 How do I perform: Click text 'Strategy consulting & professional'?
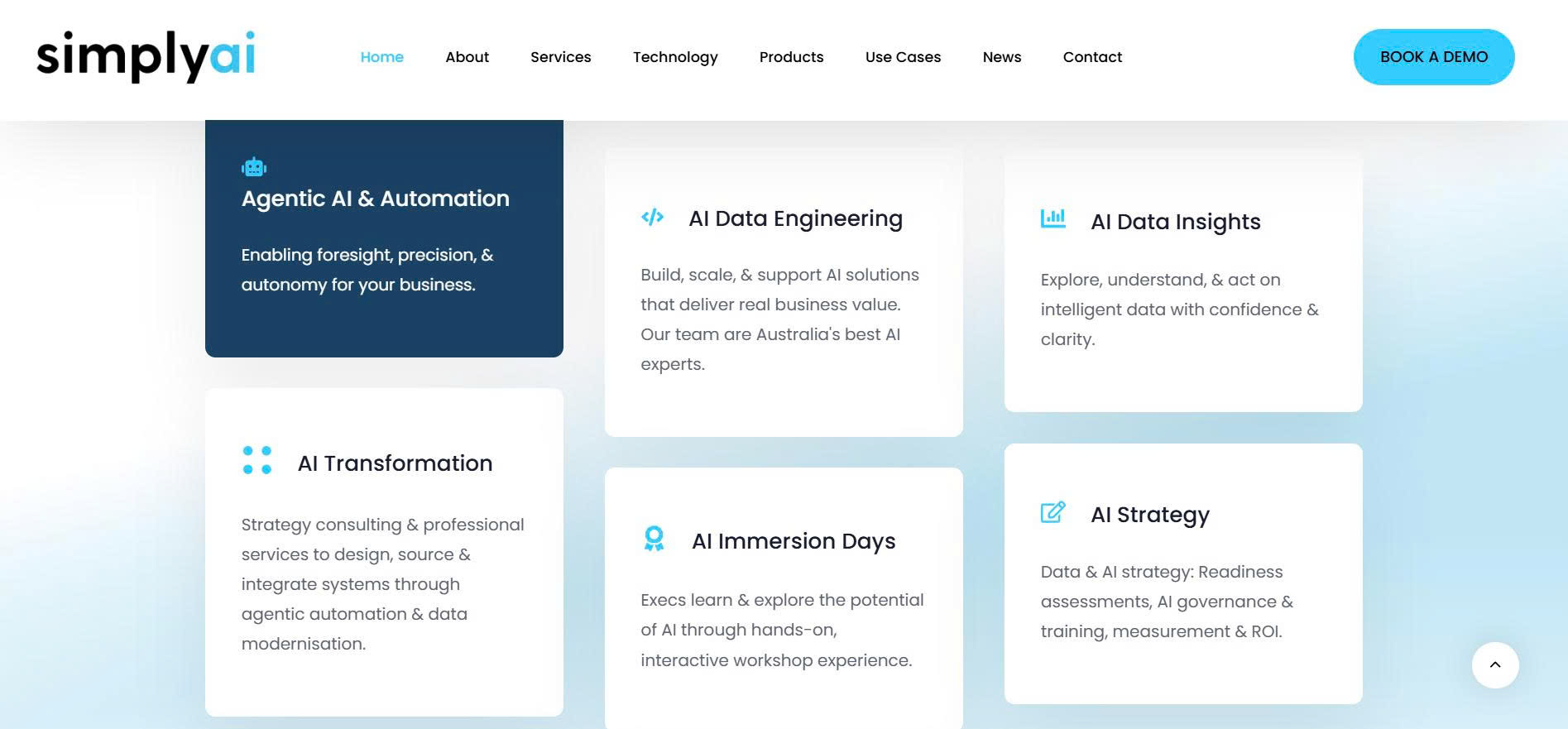pyautogui.click(x=383, y=525)
